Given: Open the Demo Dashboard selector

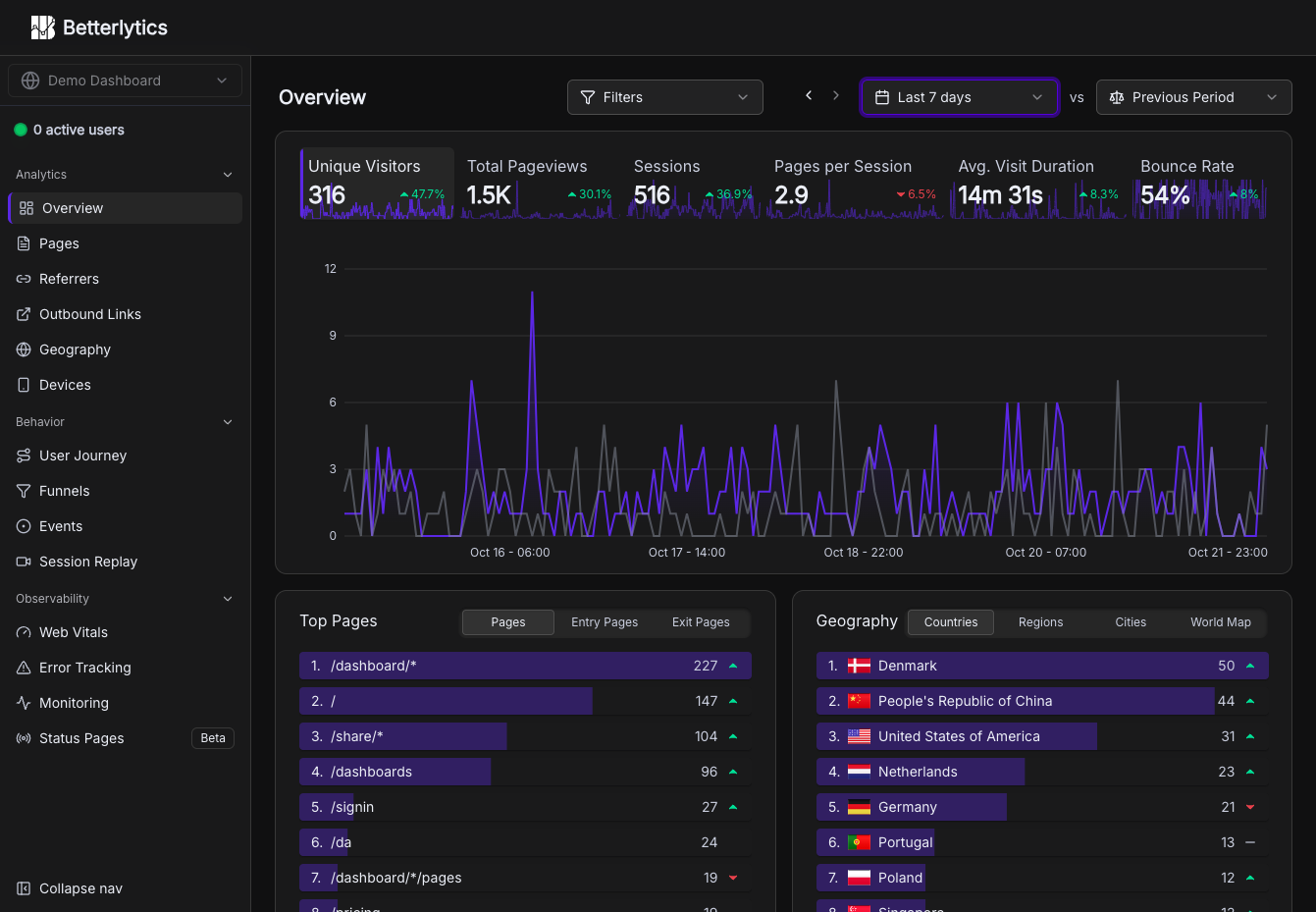Looking at the screenshot, I should point(125,80).
